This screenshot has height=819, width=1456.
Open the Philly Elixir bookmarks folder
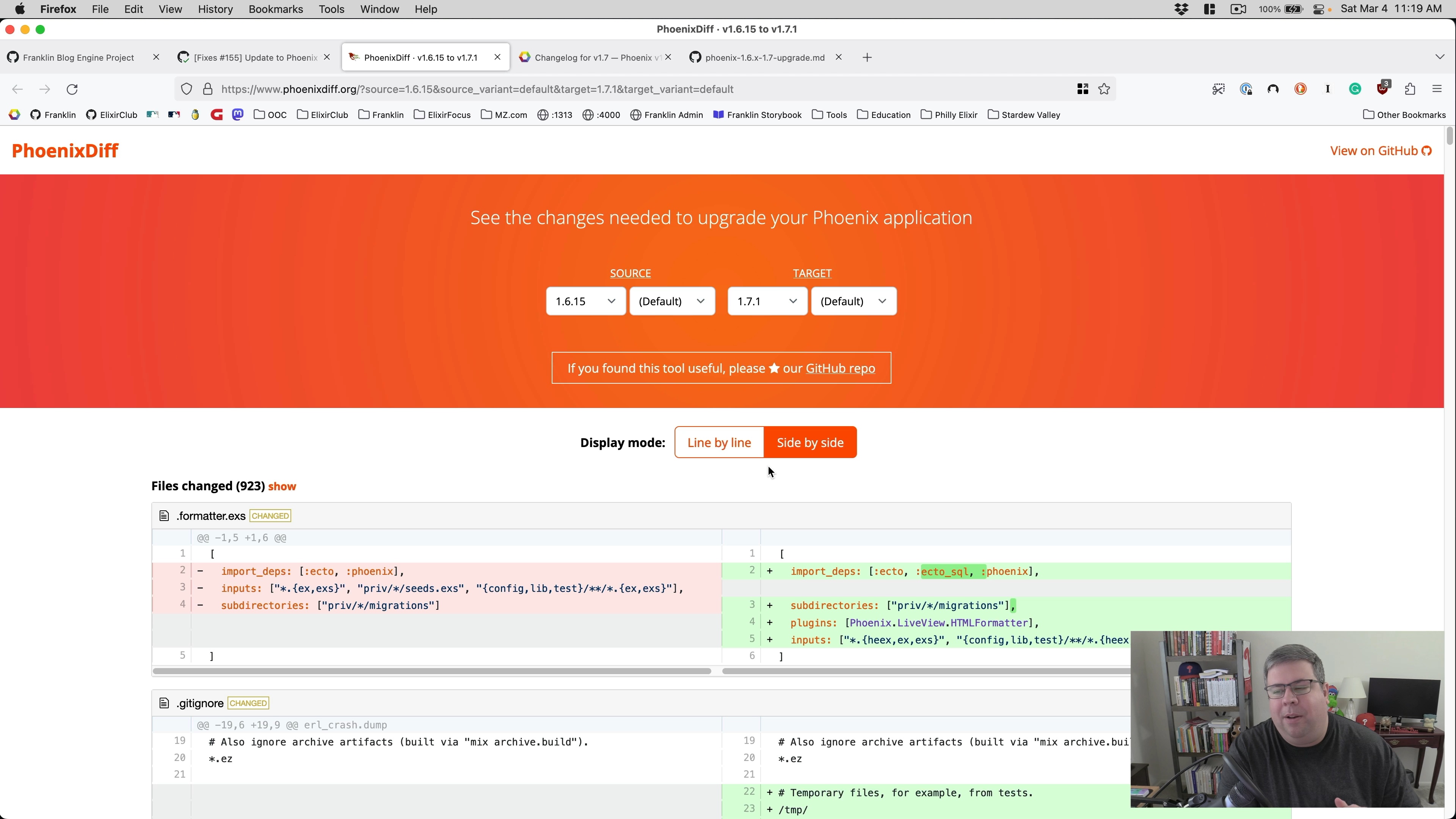click(x=949, y=115)
